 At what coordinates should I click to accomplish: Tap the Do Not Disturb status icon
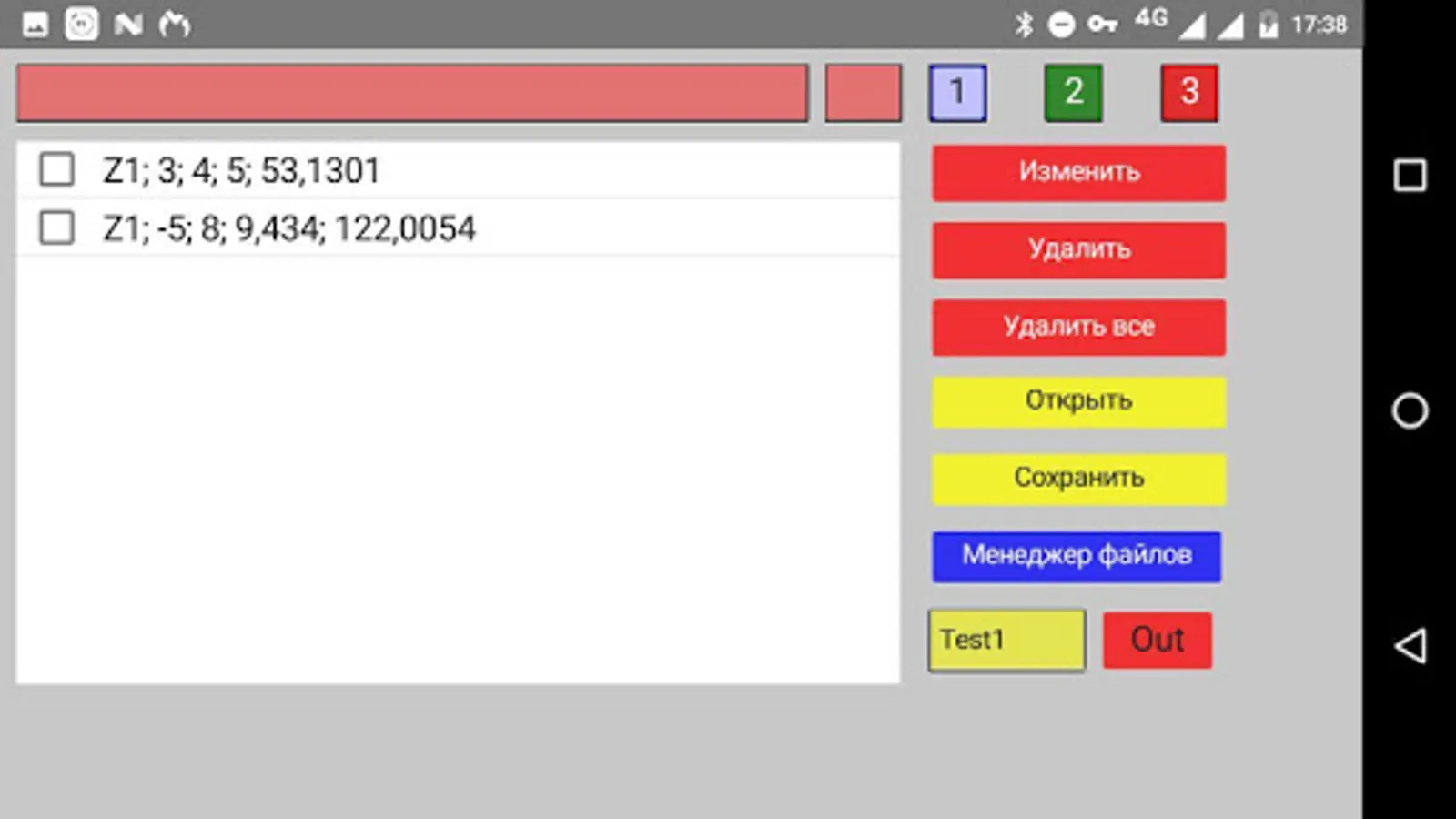tap(1063, 25)
